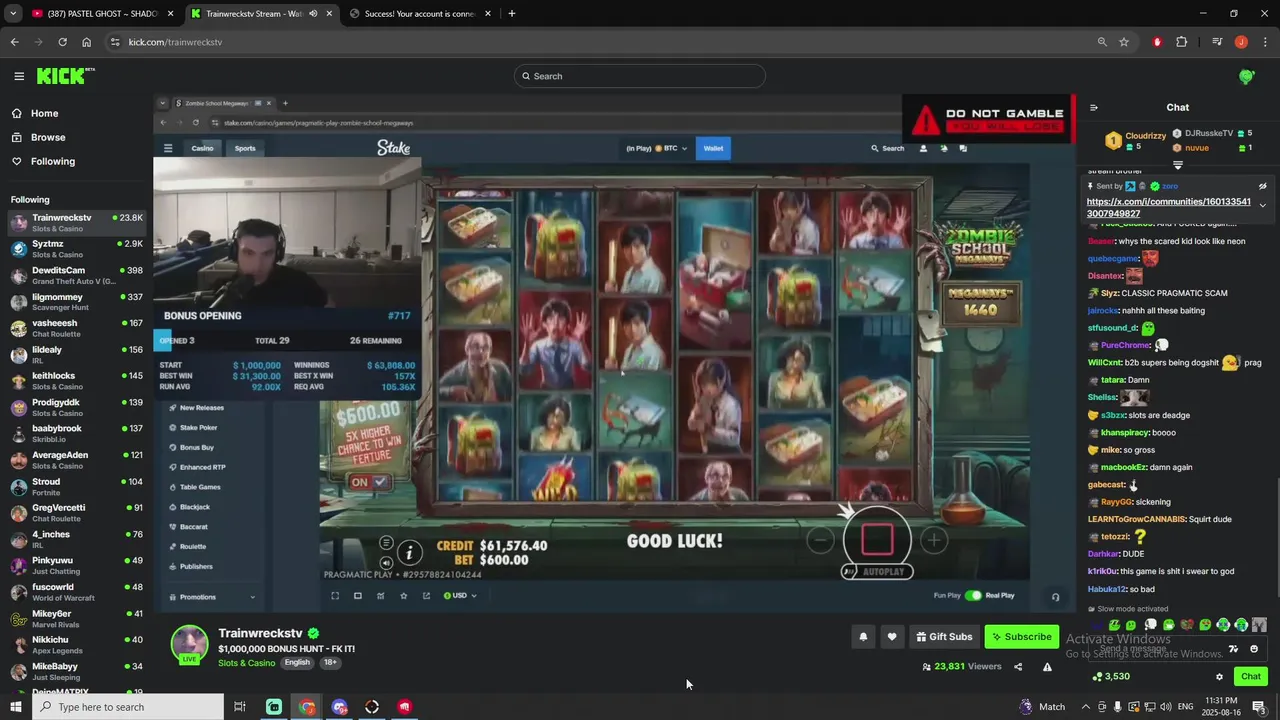Go back in the browser
This screenshot has width=1280, height=720.
click(x=14, y=42)
